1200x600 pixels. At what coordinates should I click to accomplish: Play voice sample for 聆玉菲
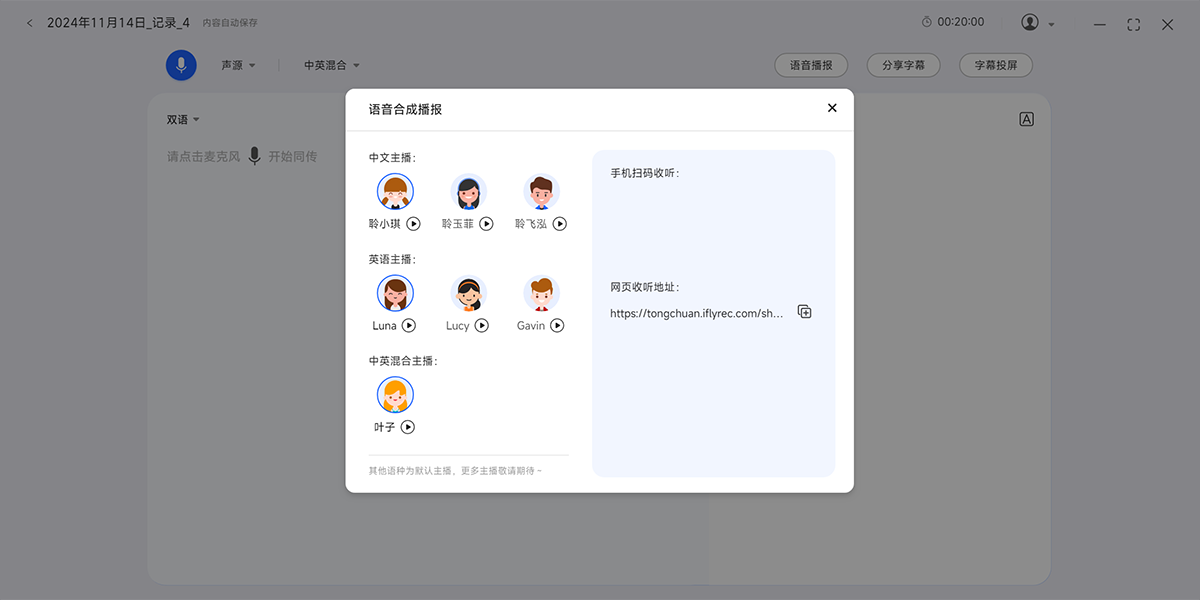(486, 224)
